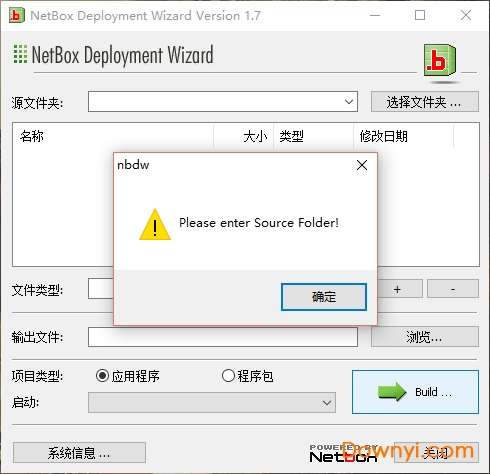Viewport: 490px width, 474px height.
Task: Click the green arrow on Build button
Action: point(392,392)
